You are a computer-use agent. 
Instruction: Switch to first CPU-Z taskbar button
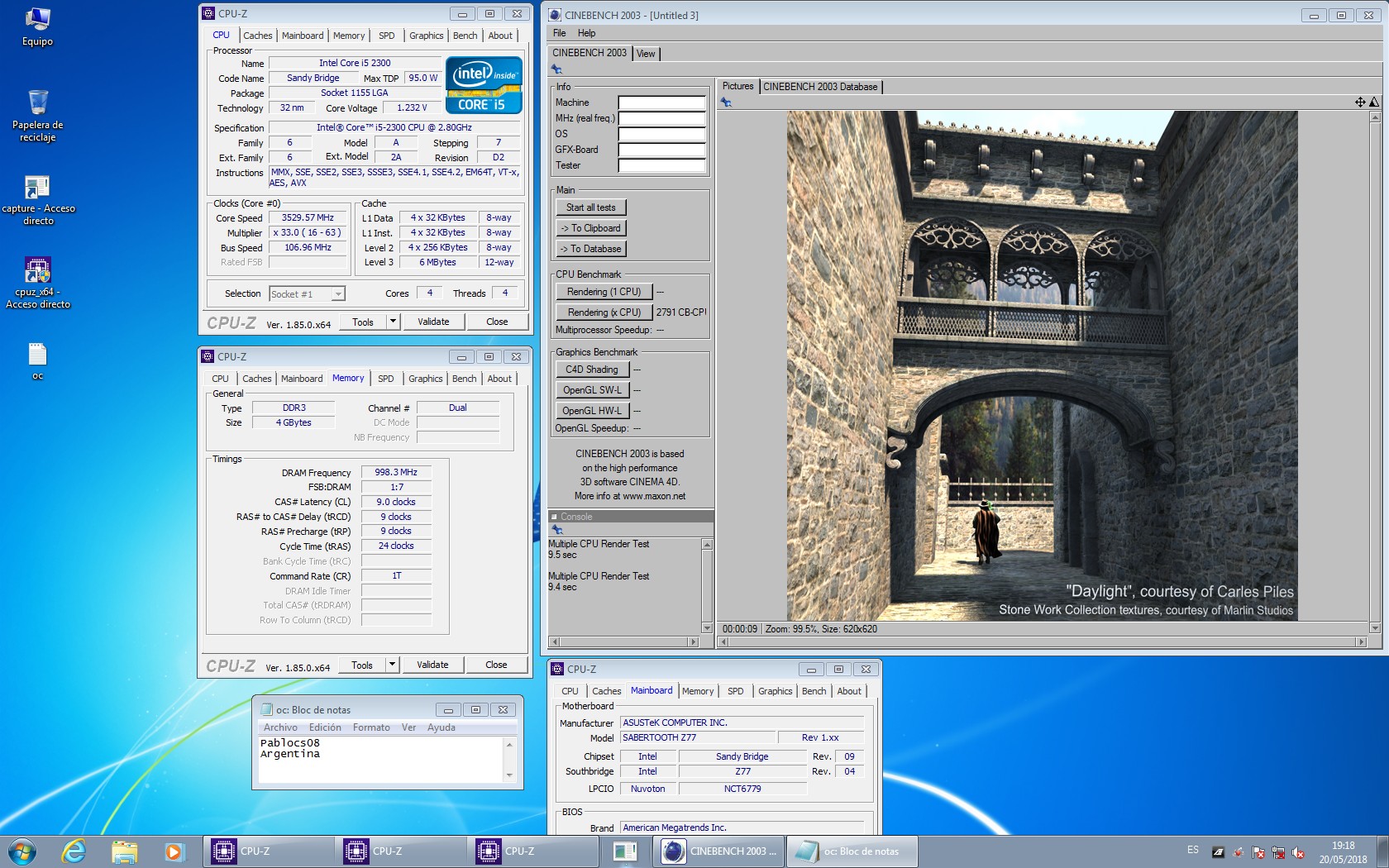[x=268, y=851]
